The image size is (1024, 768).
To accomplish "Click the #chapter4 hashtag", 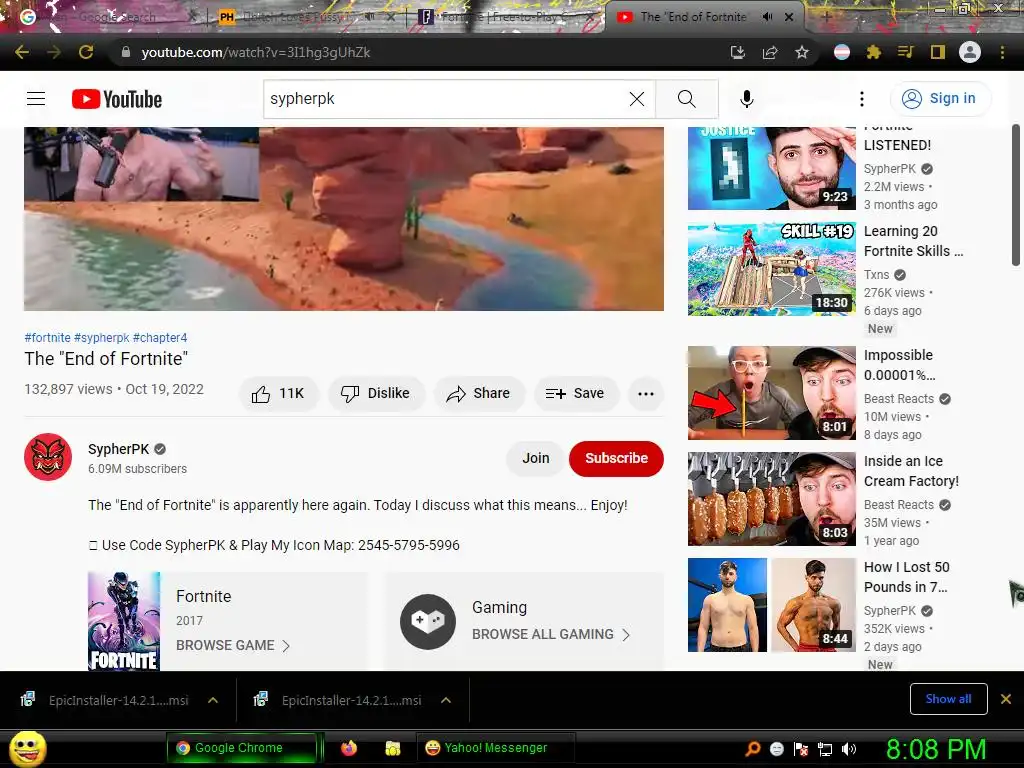I will pos(160,338).
